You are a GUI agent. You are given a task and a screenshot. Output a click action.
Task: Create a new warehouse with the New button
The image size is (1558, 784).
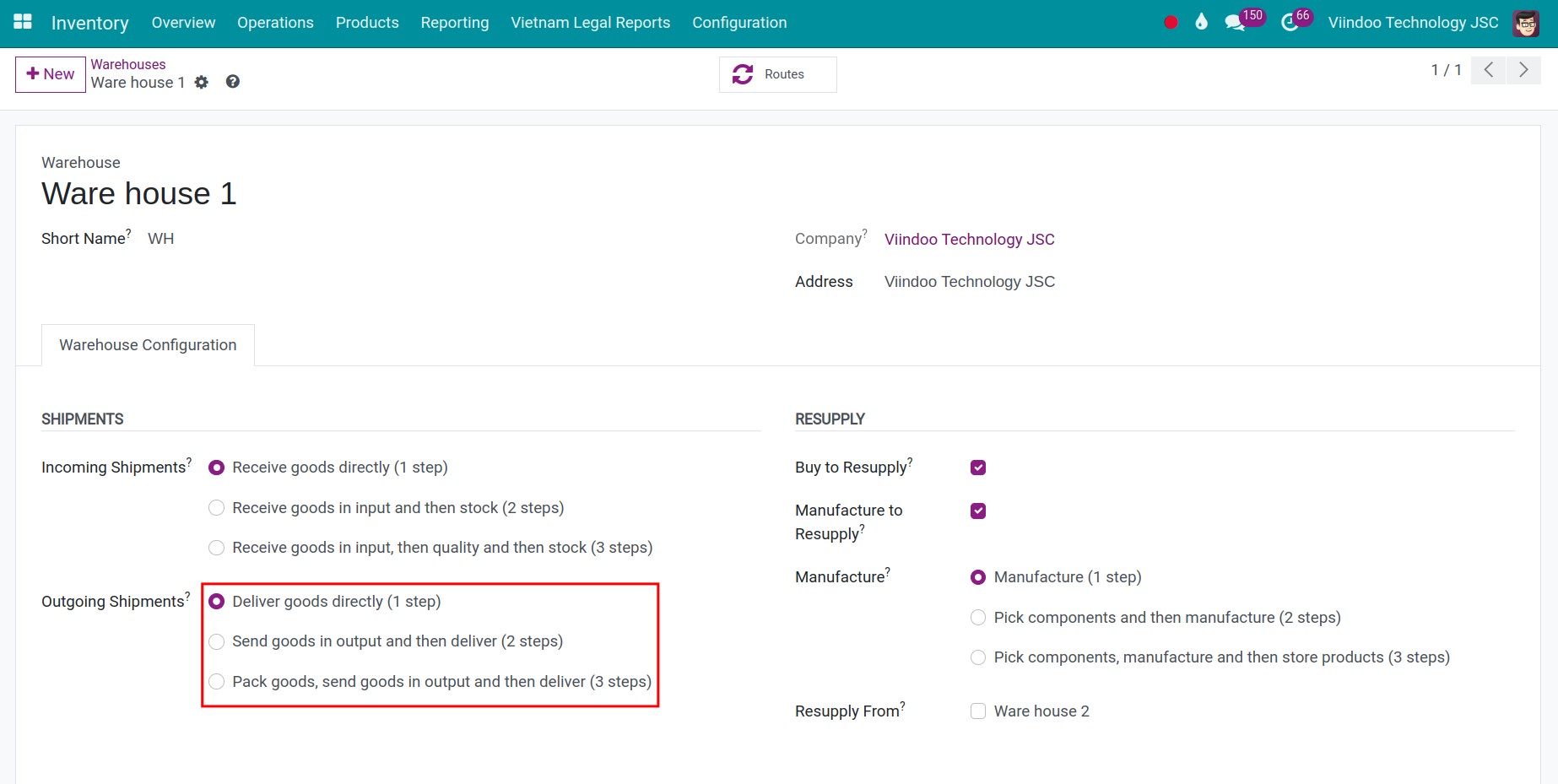51,74
